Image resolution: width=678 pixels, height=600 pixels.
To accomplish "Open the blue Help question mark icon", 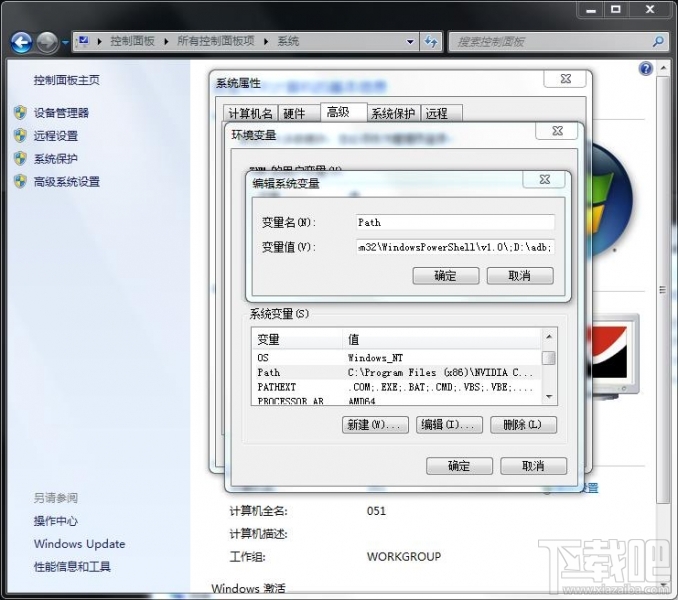I will coord(645,69).
